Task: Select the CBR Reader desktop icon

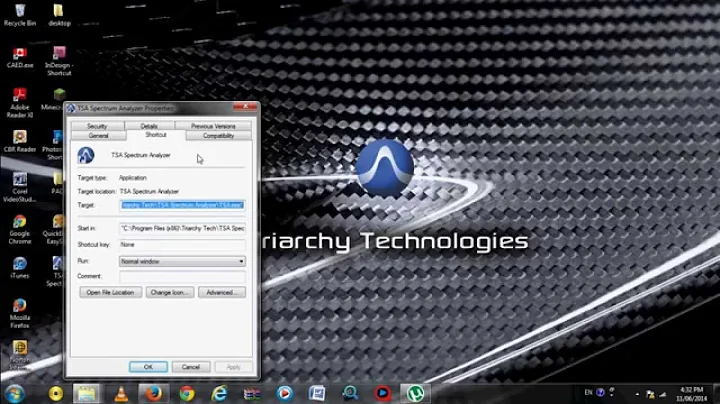Action: [20, 141]
